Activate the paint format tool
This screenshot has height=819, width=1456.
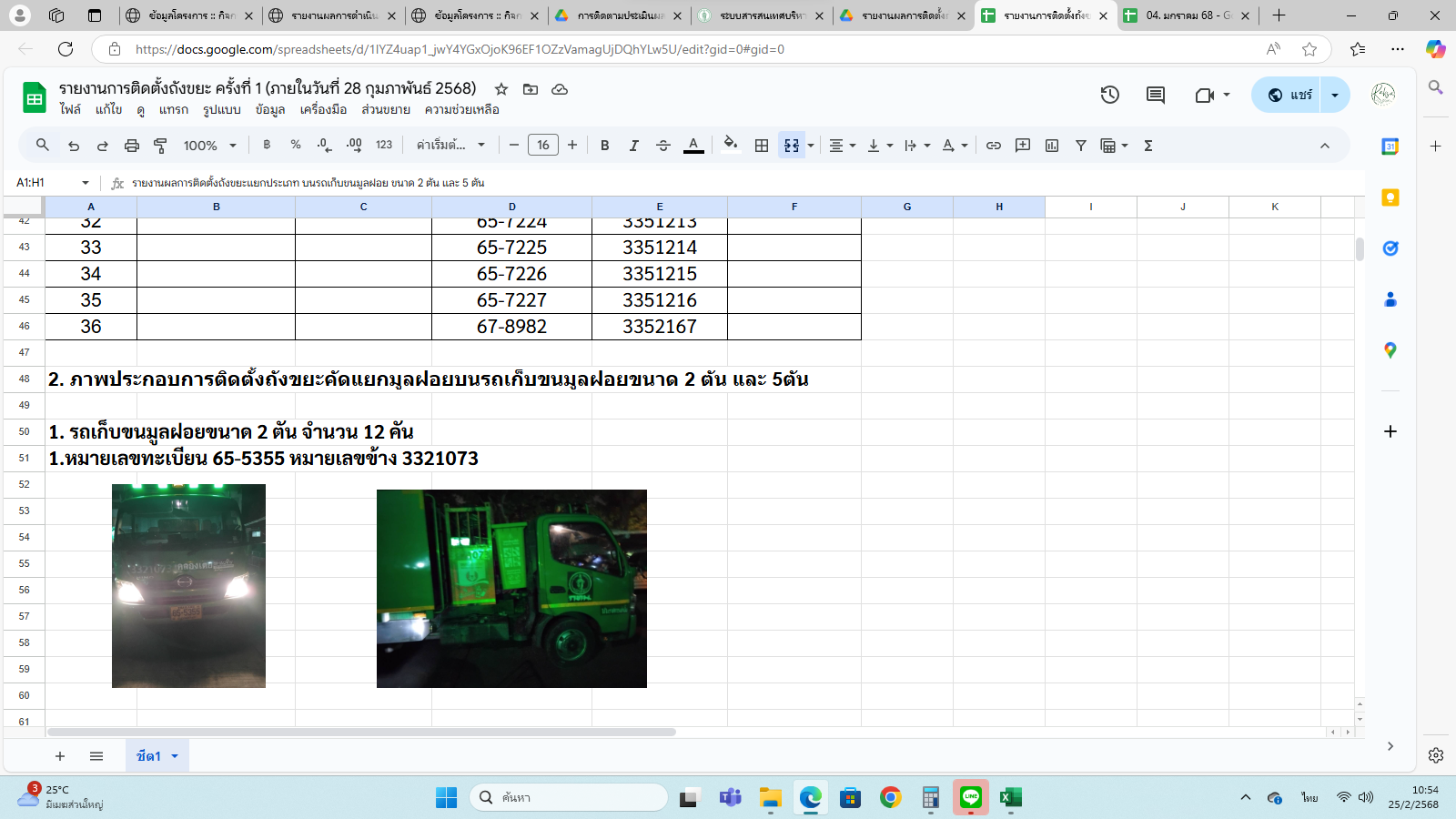(161, 146)
